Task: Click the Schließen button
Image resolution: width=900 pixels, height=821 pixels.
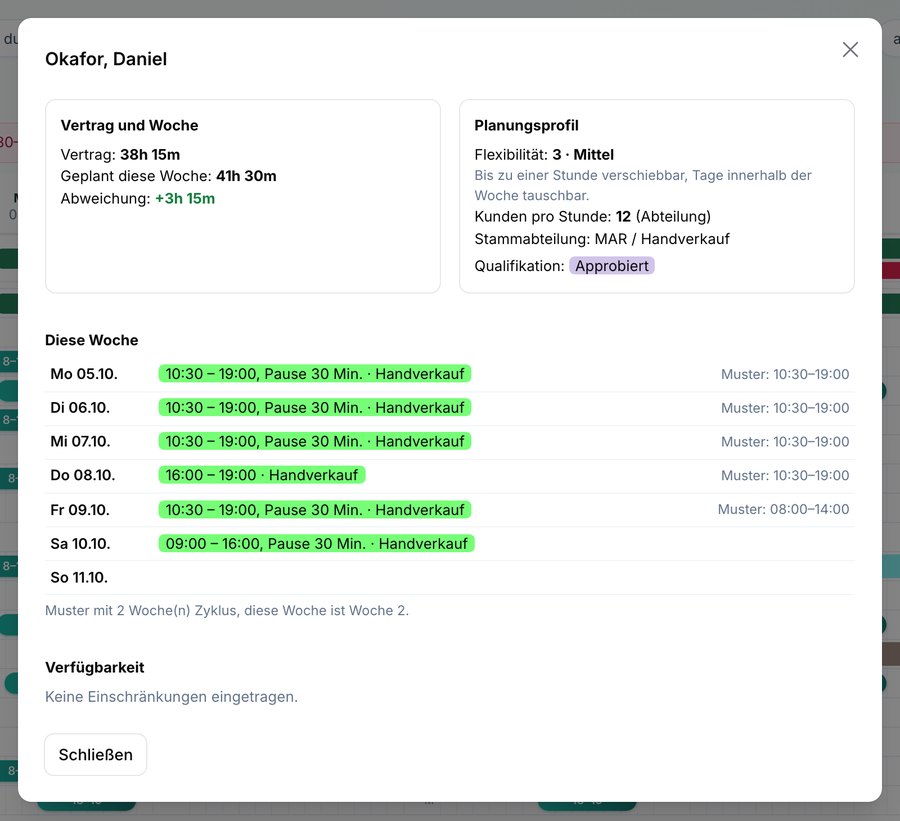Action: click(96, 754)
